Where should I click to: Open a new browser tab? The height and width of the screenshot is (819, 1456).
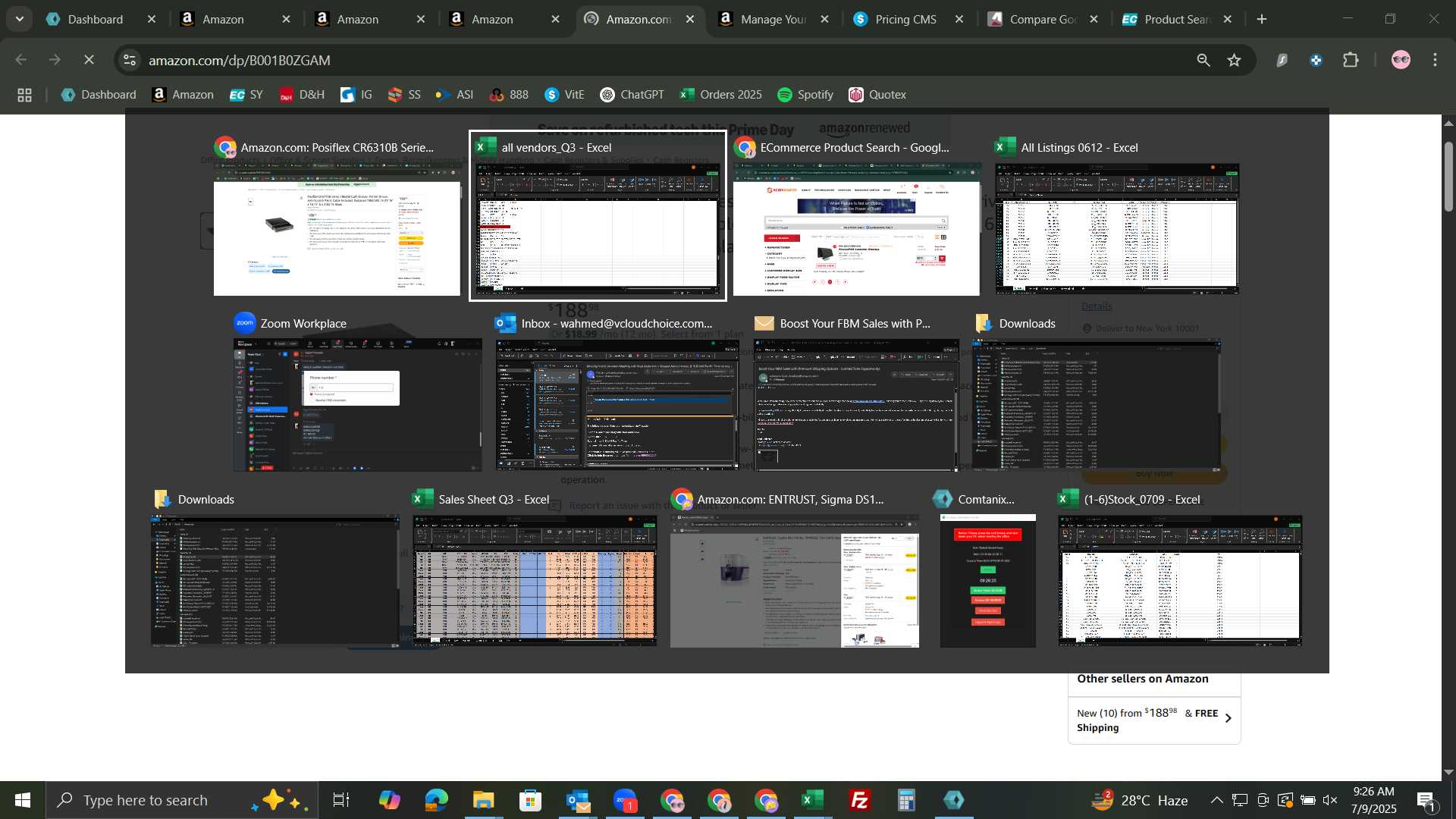click(1262, 20)
